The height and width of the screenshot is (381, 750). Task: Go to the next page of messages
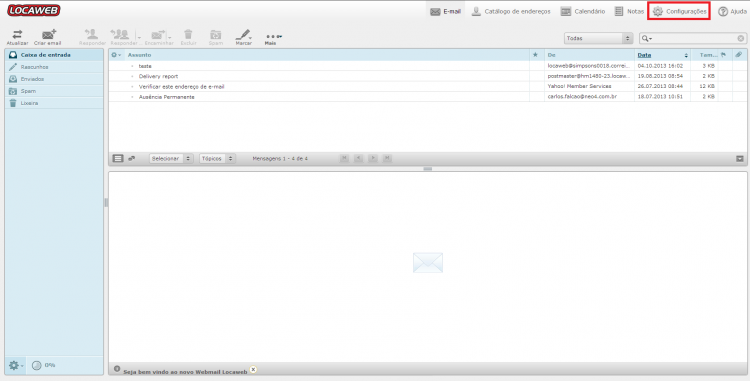tap(373, 158)
